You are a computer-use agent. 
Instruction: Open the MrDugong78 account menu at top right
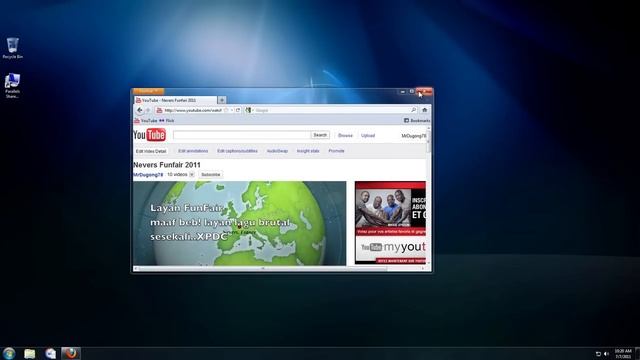(413, 136)
